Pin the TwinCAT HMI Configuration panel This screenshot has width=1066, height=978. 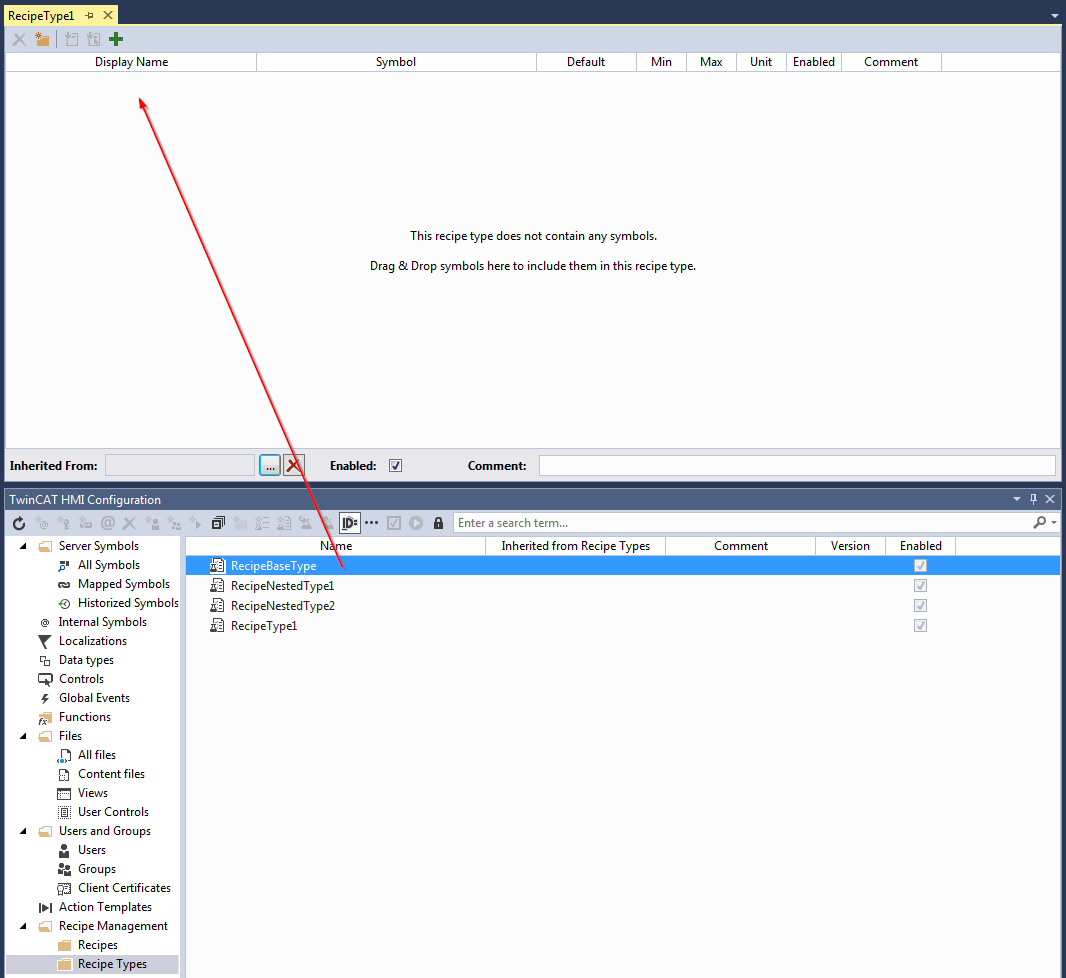[x=1033, y=499]
